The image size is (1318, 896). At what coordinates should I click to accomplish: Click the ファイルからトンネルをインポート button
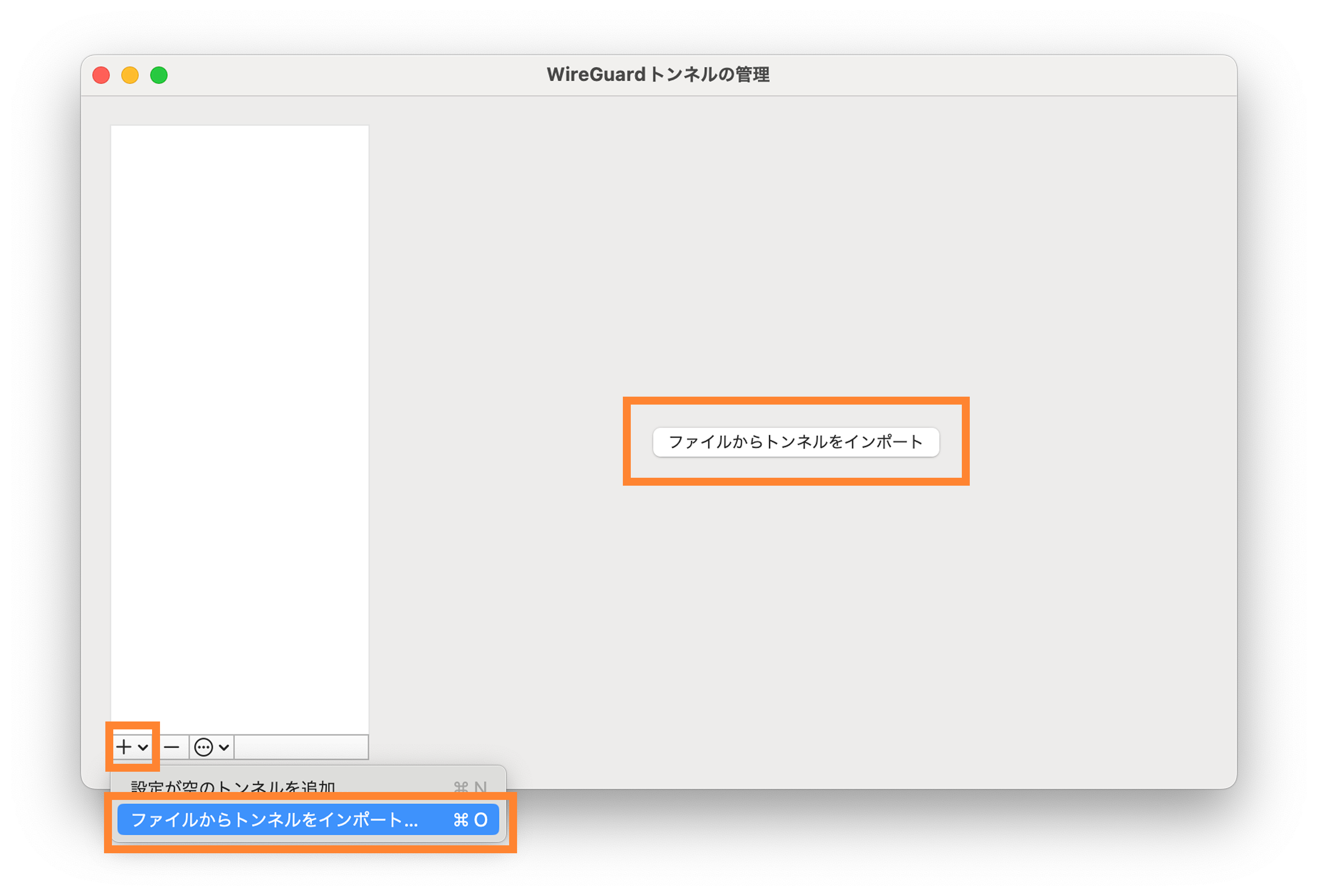click(796, 442)
